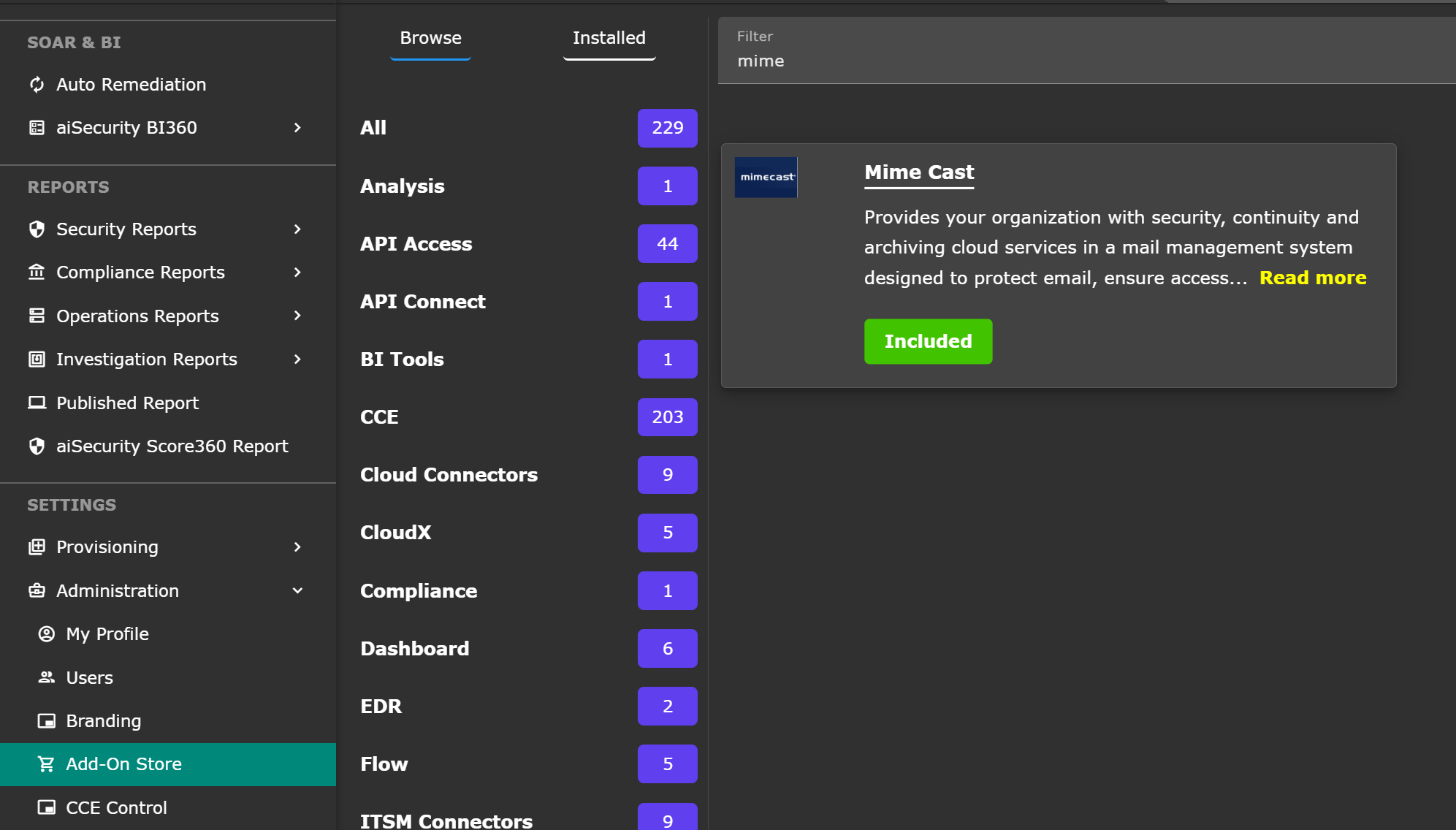Click the green Included button
The width and height of the screenshot is (1456, 830).
928,341
